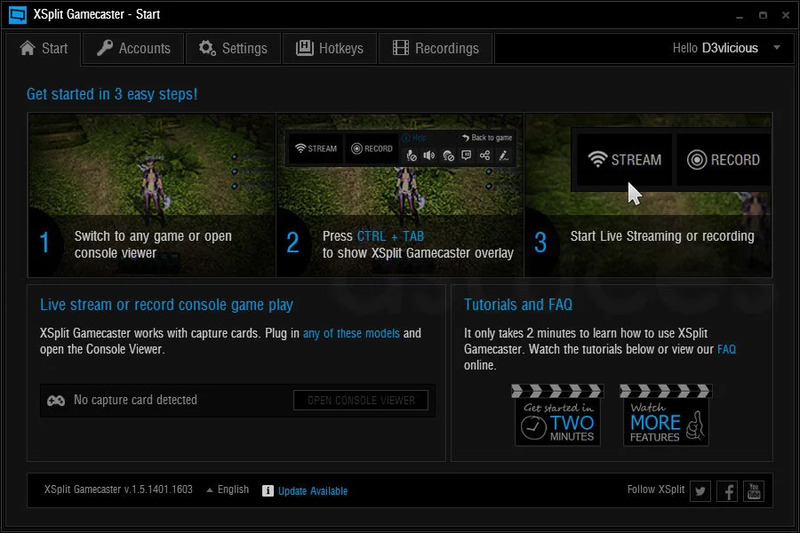Open the Recordings tab
Viewport: 800px width, 533px height.
[435, 48]
